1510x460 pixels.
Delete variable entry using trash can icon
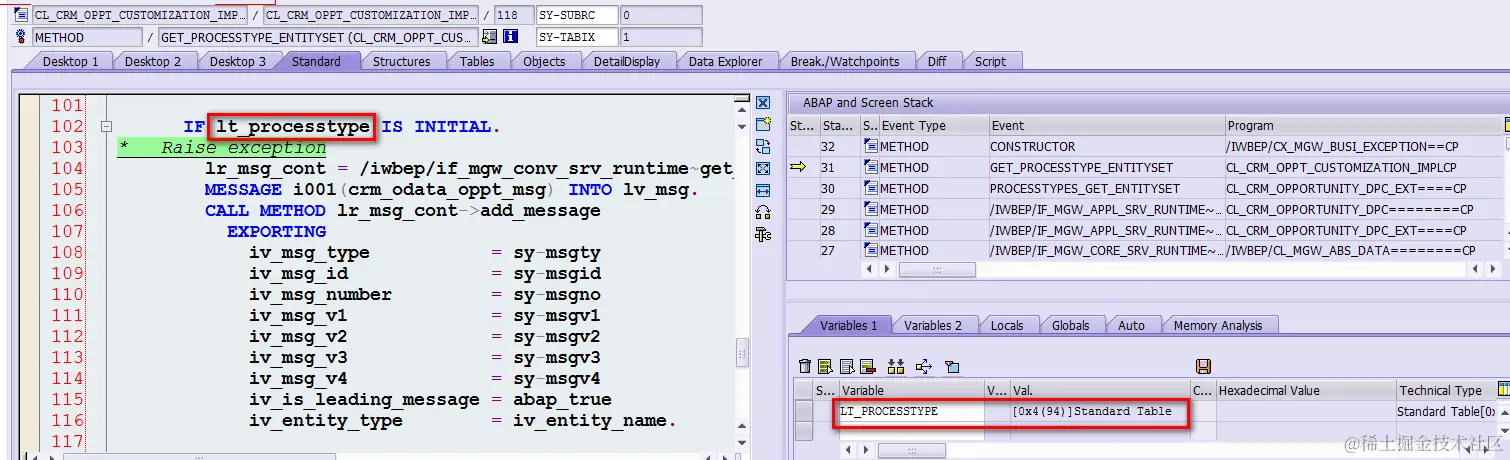point(805,366)
